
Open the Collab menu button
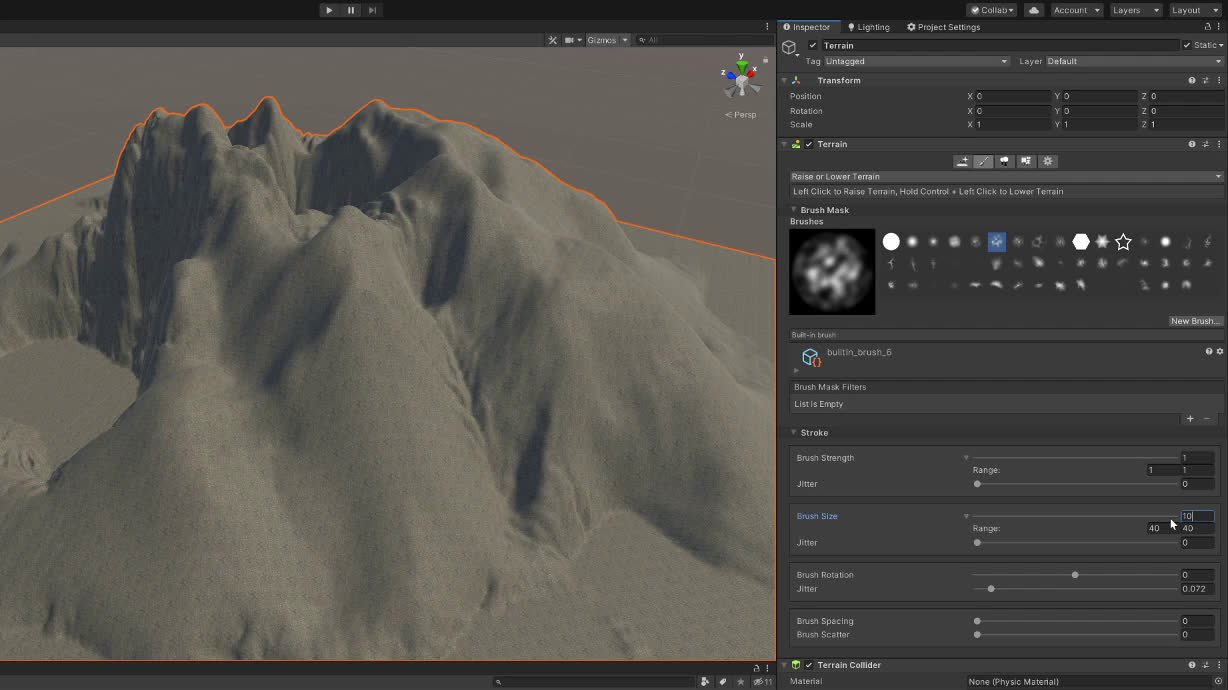pos(991,10)
